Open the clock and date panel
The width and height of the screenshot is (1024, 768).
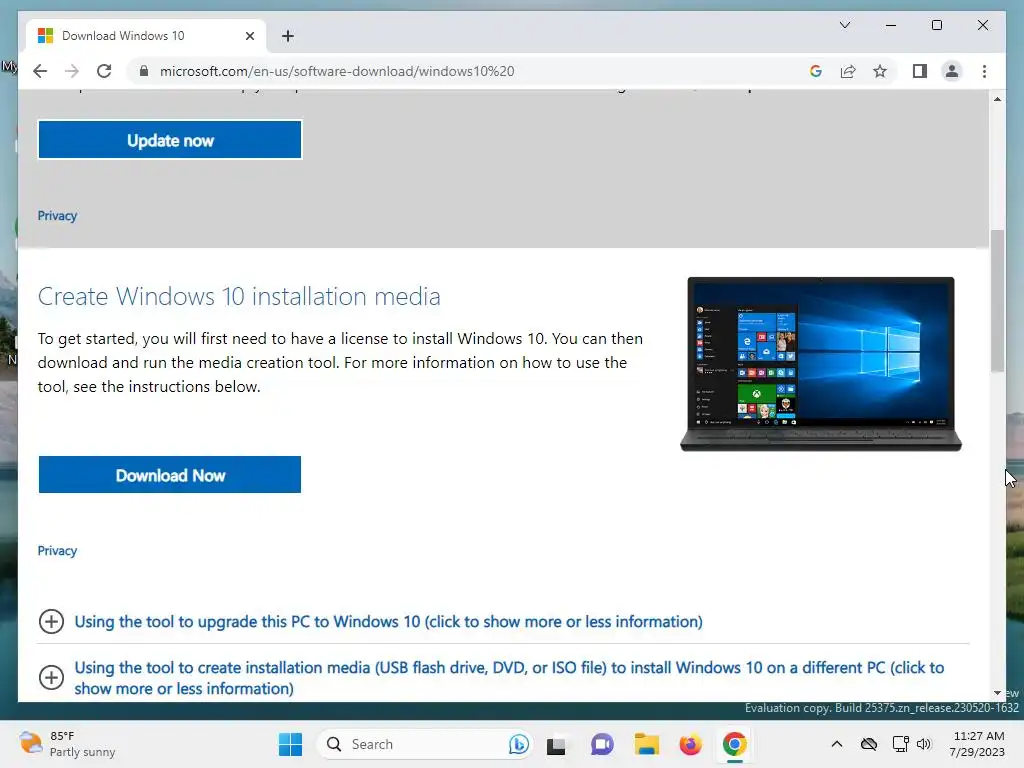click(978, 744)
